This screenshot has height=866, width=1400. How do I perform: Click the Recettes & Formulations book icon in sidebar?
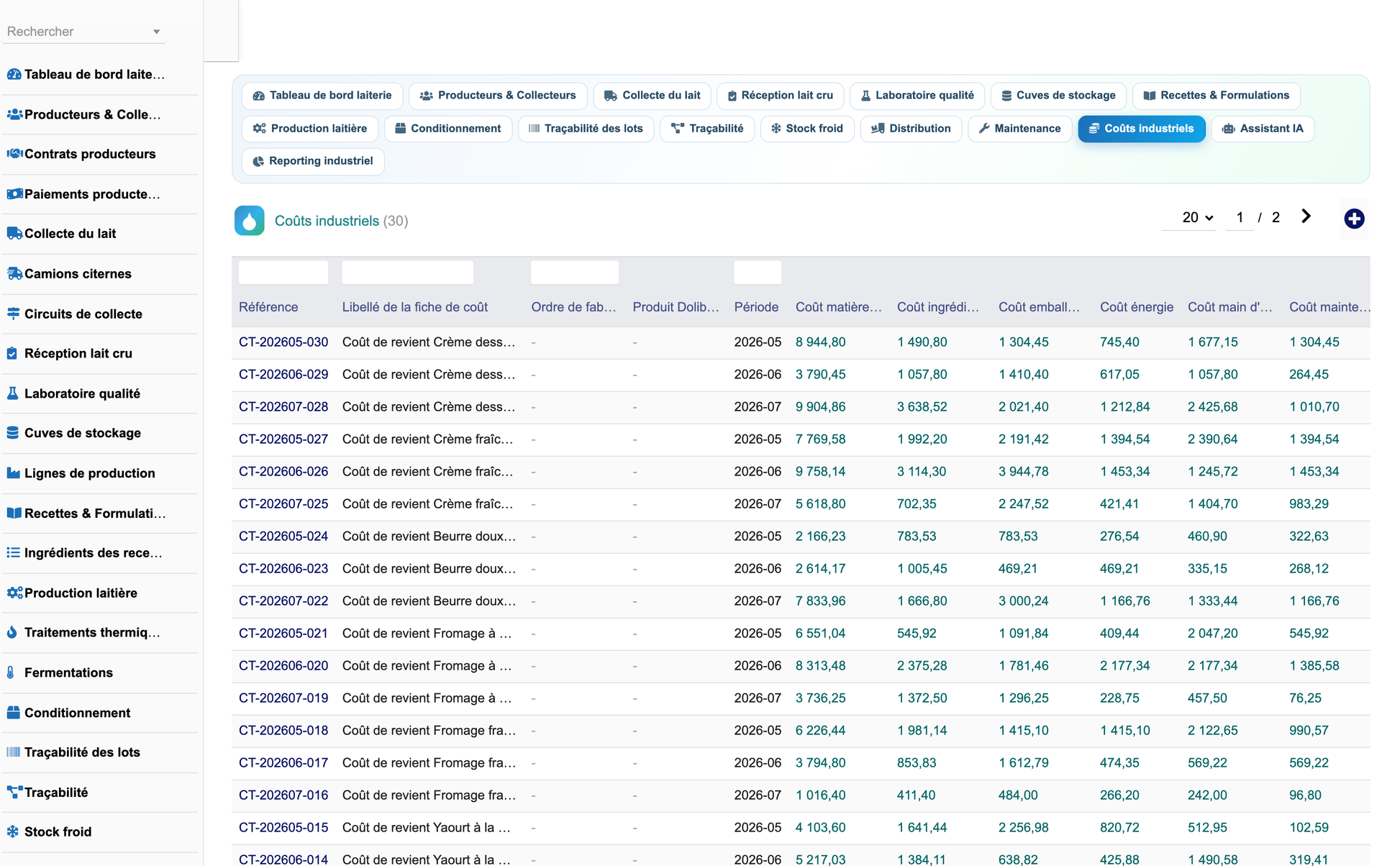(14, 513)
